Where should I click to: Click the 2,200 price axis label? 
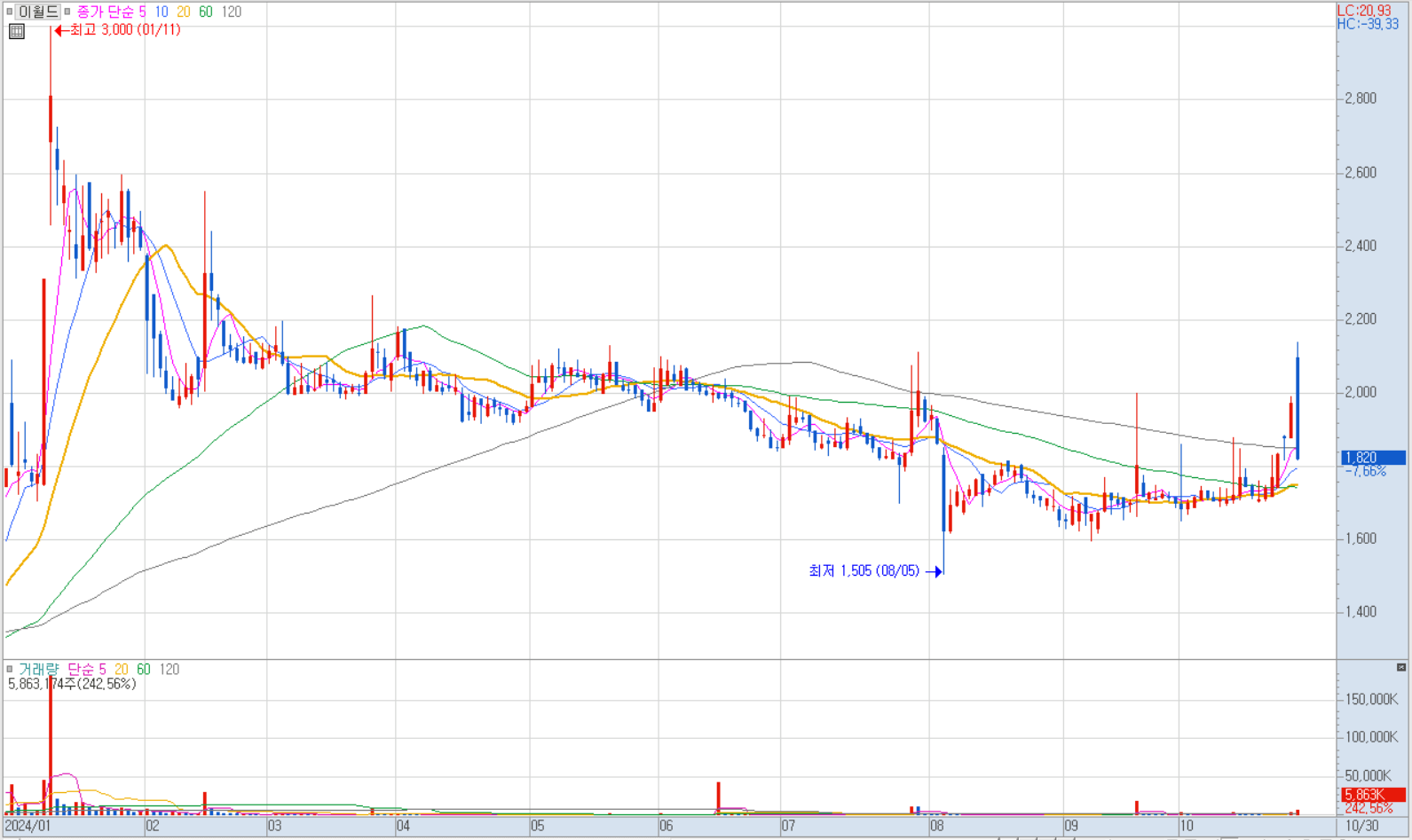click(x=1360, y=319)
